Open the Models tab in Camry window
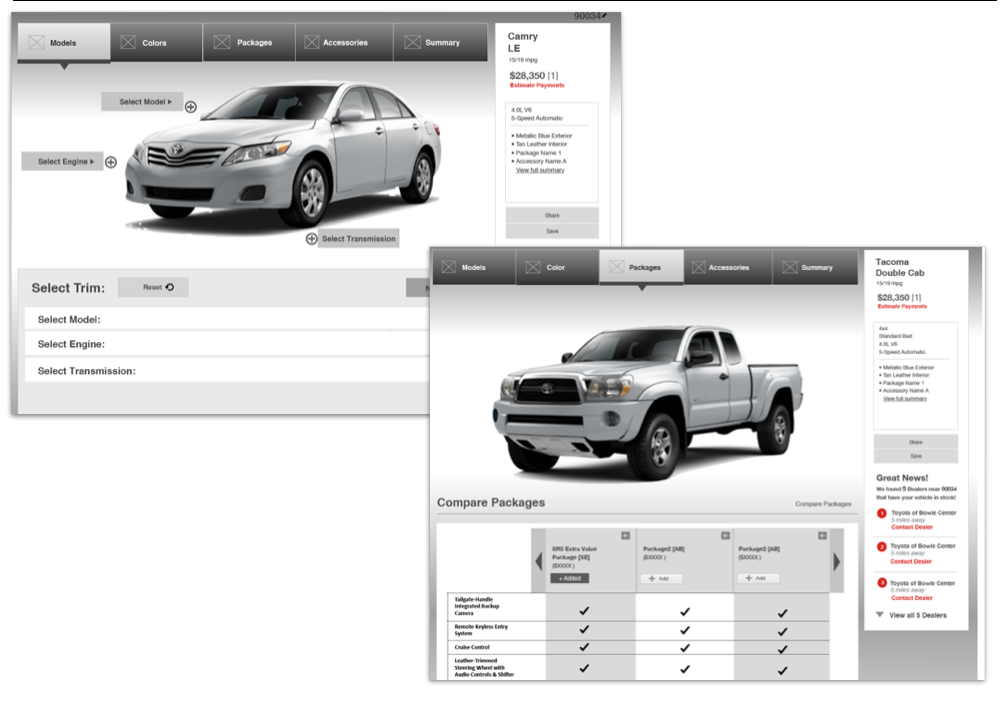 click(x=63, y=43)
